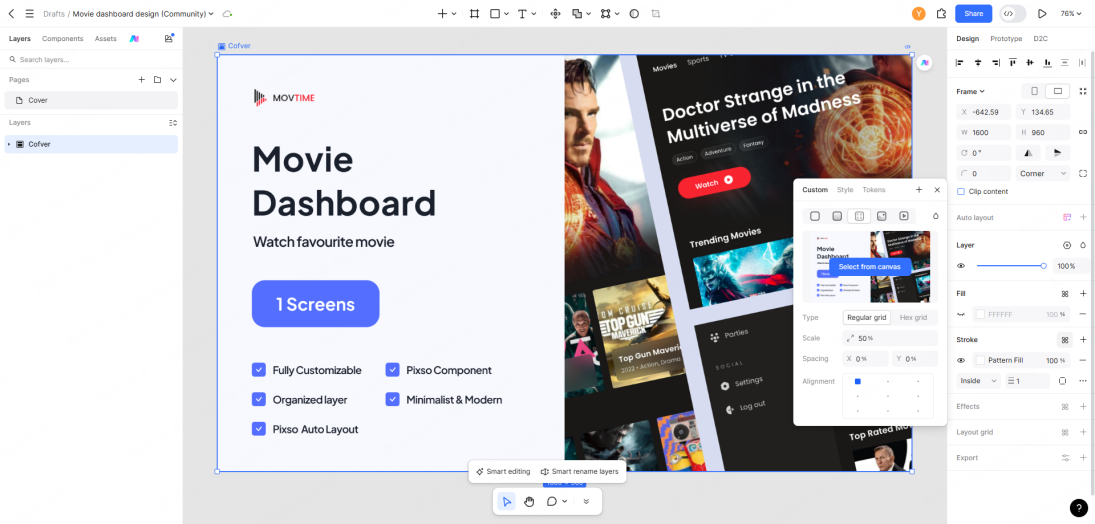Click the blue Share button
The image size is (1095, 524).
pos(973,13)
